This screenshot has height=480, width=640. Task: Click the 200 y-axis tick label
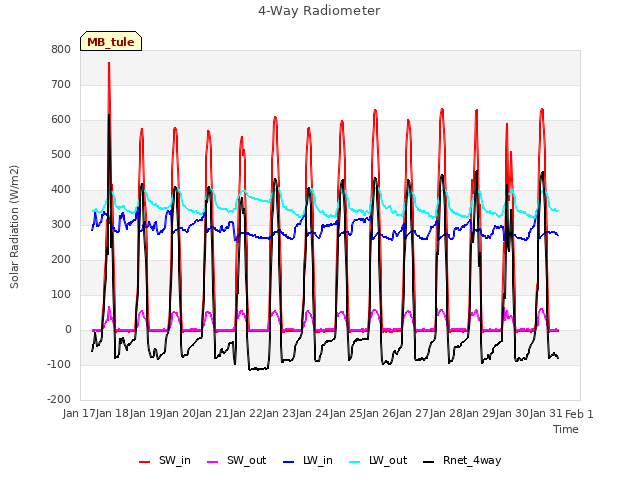[61, 260]
